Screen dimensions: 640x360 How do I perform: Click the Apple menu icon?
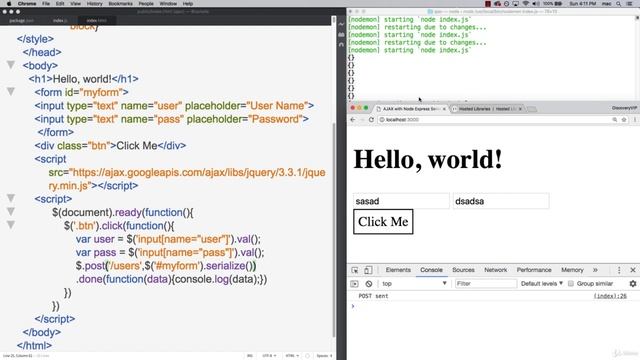pyautogui.click(x=9, y=4)
